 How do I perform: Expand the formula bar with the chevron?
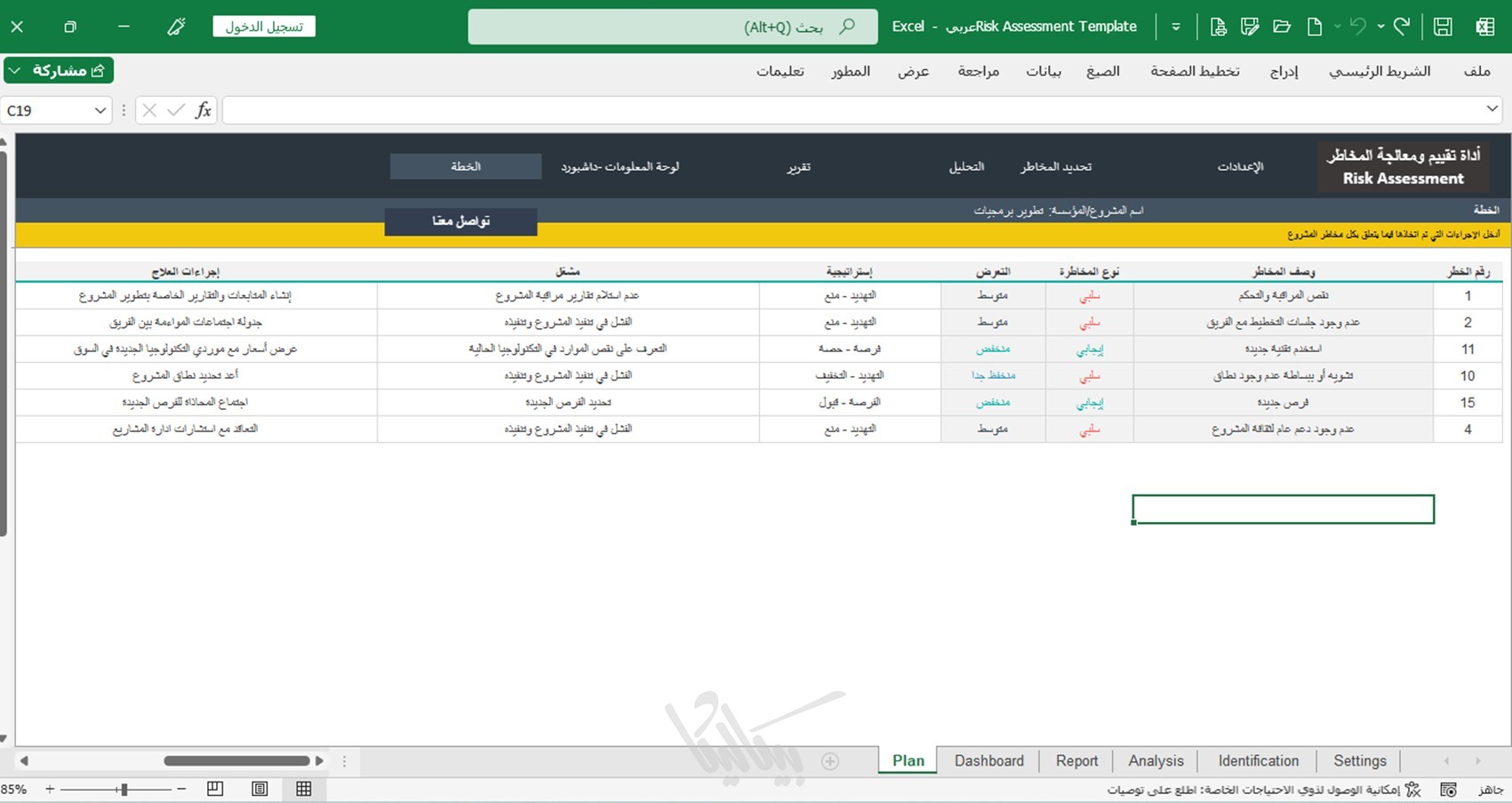pos(1492,109)
